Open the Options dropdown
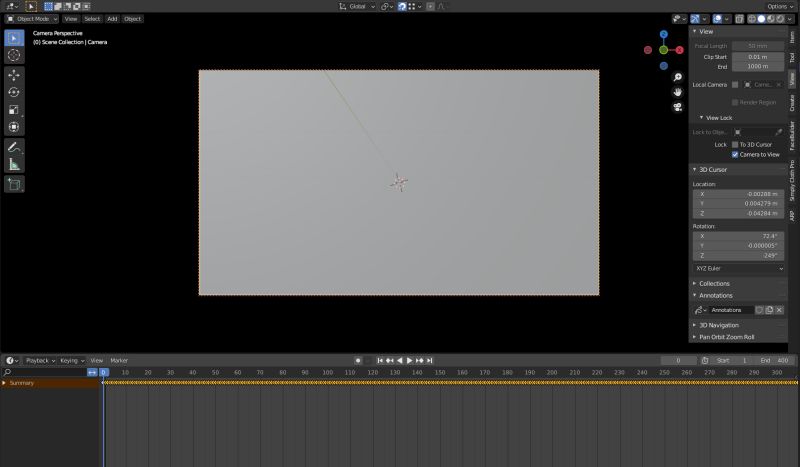This screenshot has width=800, height=467. pyautogui.click(x=780, y=6)
